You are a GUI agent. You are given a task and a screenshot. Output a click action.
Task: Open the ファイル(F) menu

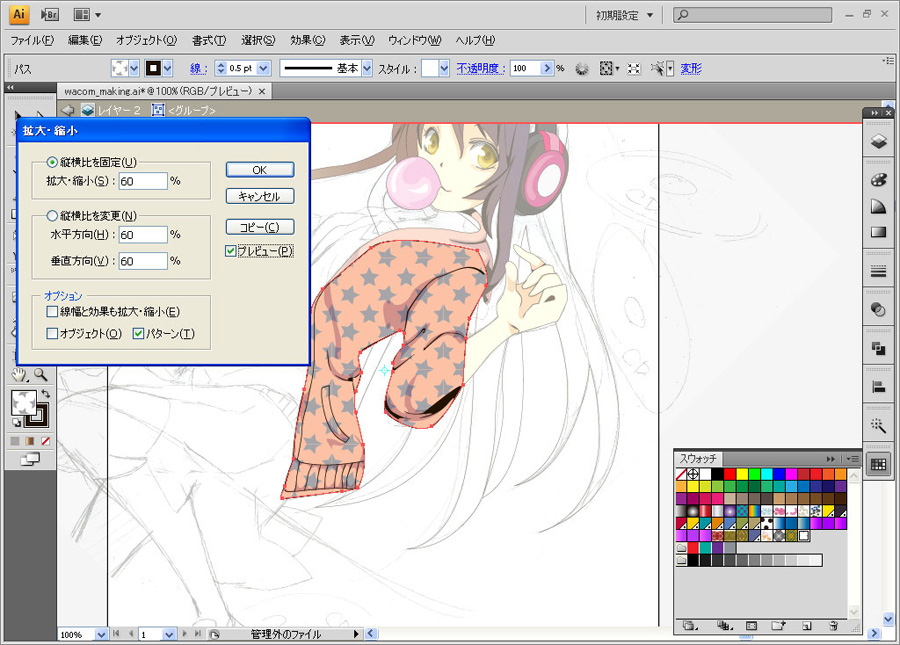pyautogui.click(x=32, y=40)
